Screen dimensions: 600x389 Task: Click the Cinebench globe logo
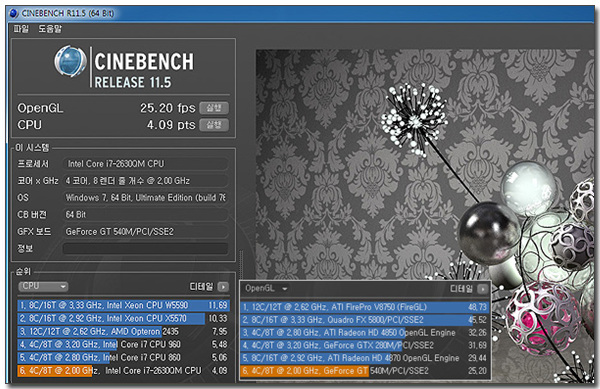tap(70, 61)
